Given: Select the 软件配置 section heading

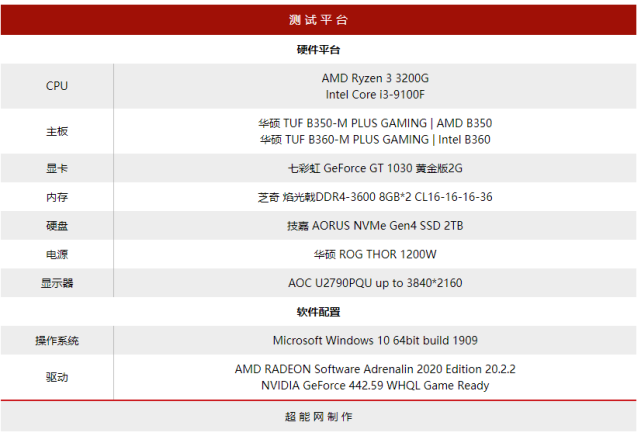Looking at the screenshot, I should (x=318, y=312).
